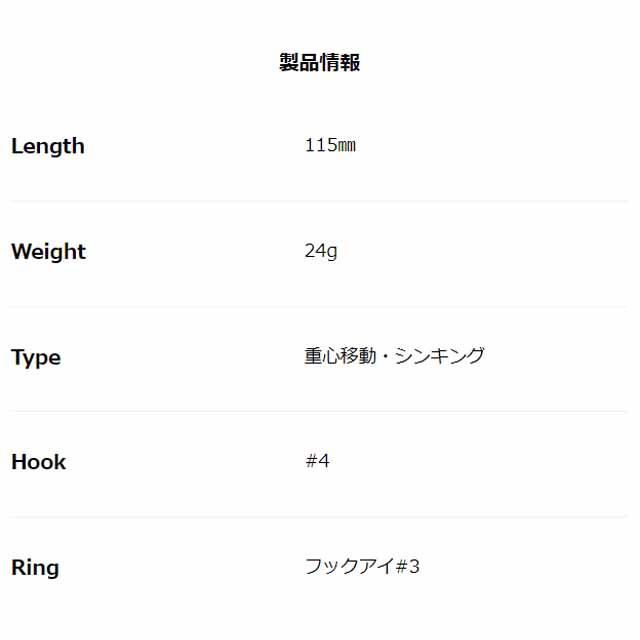Select the Weight label
640x640 pixels.
pyautogui.click(x=49, y=251)
